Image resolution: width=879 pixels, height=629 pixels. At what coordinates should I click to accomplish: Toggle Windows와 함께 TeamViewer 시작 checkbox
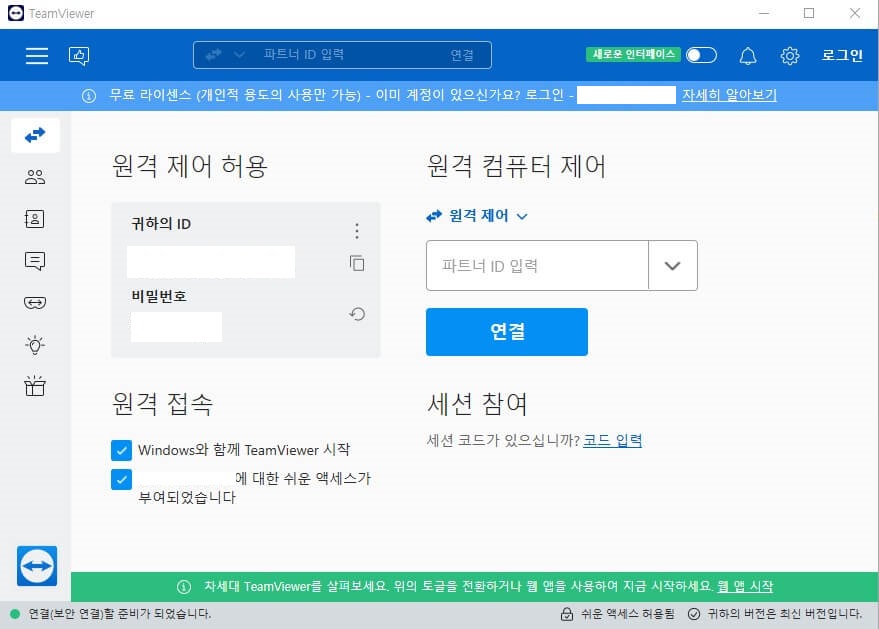pyautogui.click(x=121, y=450)
